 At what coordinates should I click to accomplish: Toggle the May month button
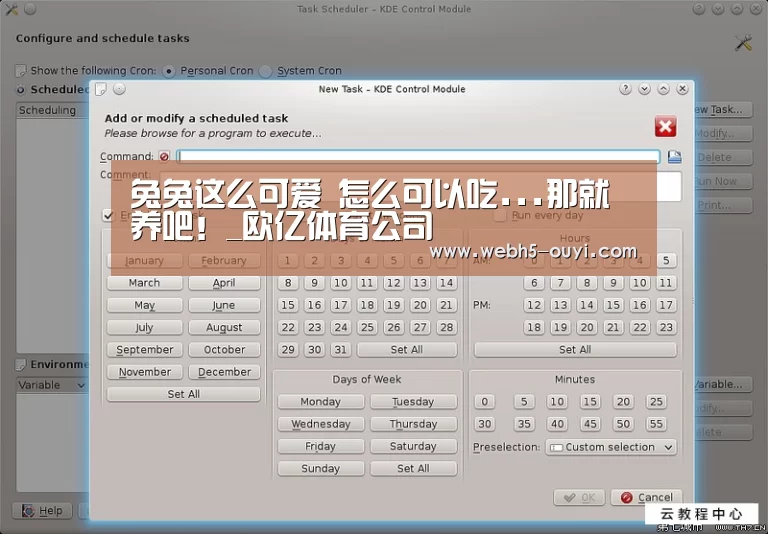(144, 305)
